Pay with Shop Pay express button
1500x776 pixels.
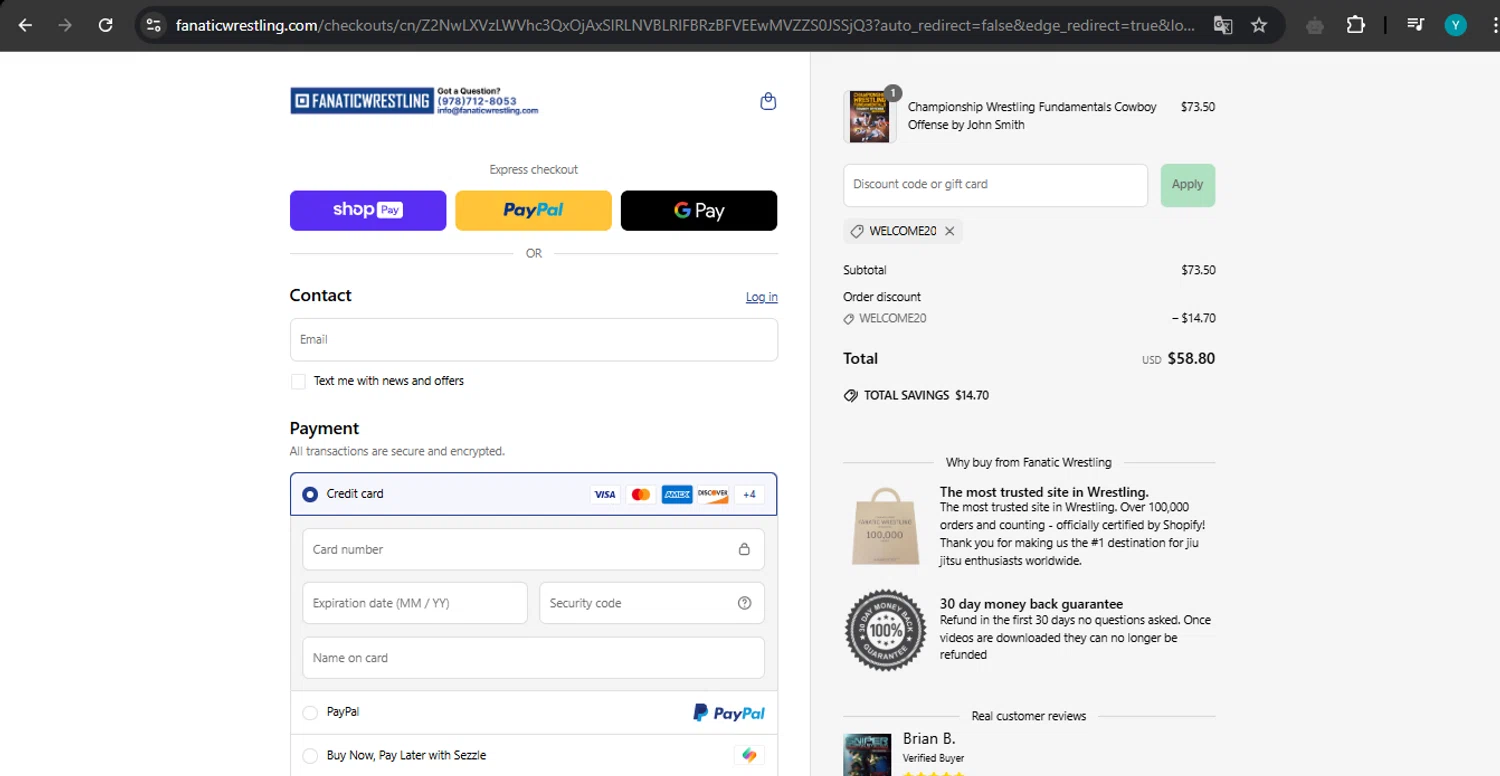click(368, 210)
